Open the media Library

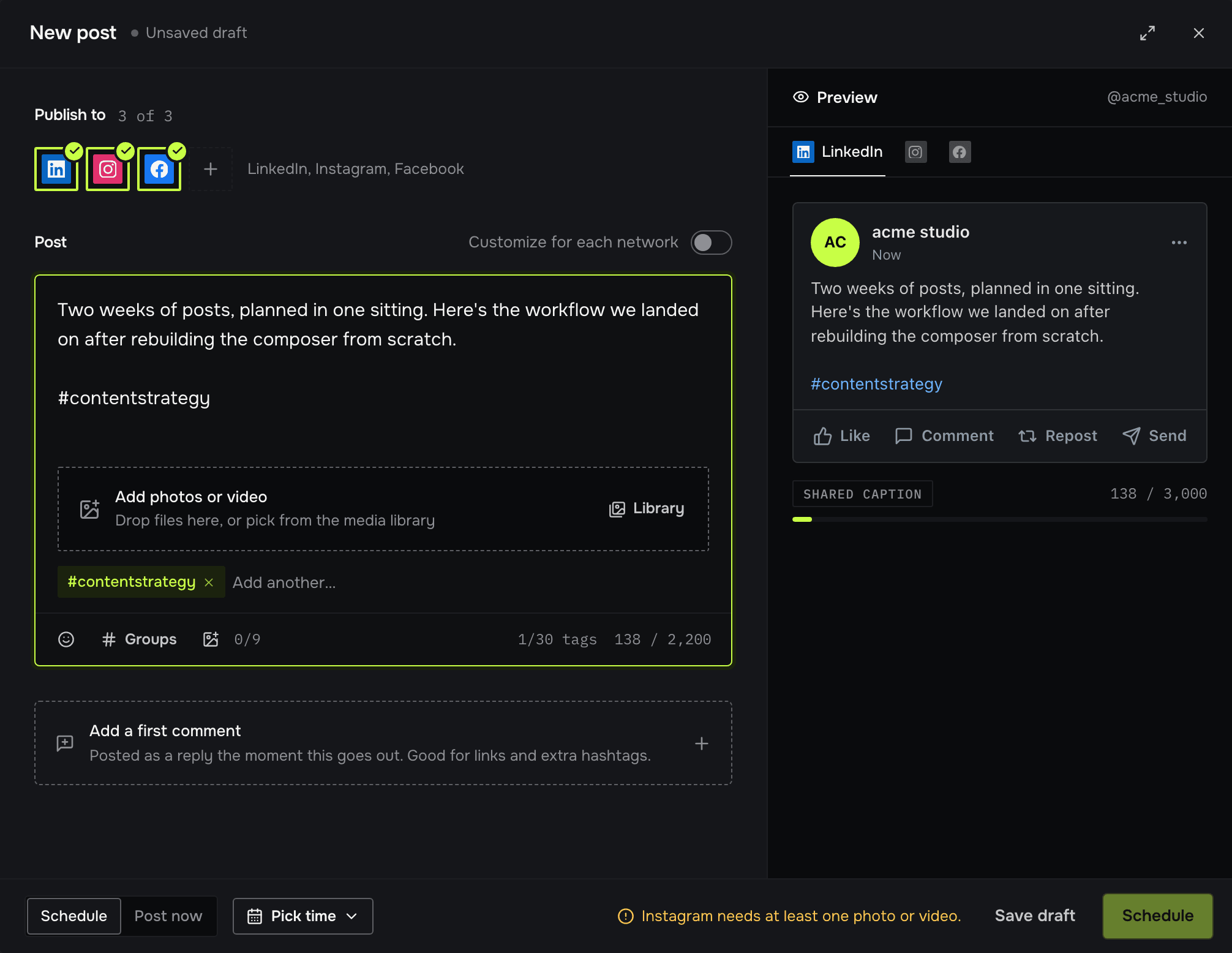point(647,509)
